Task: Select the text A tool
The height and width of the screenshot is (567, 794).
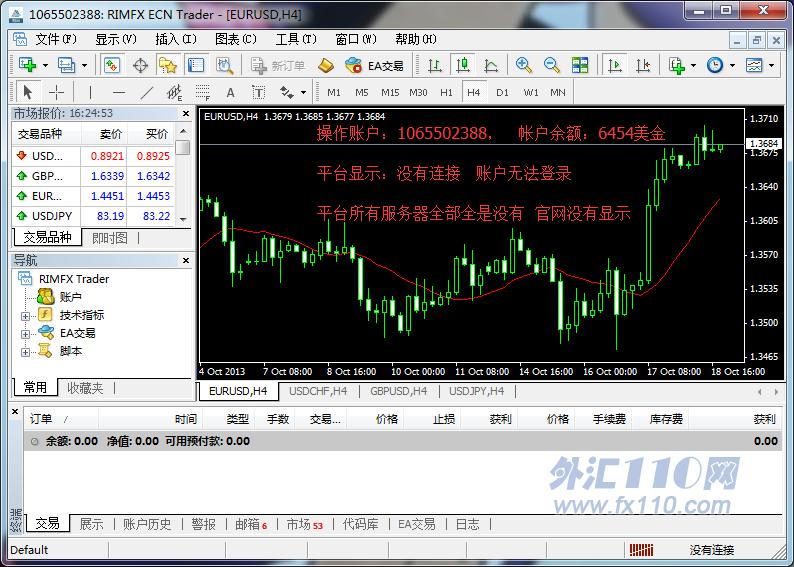Action: [x=230, y=92]
